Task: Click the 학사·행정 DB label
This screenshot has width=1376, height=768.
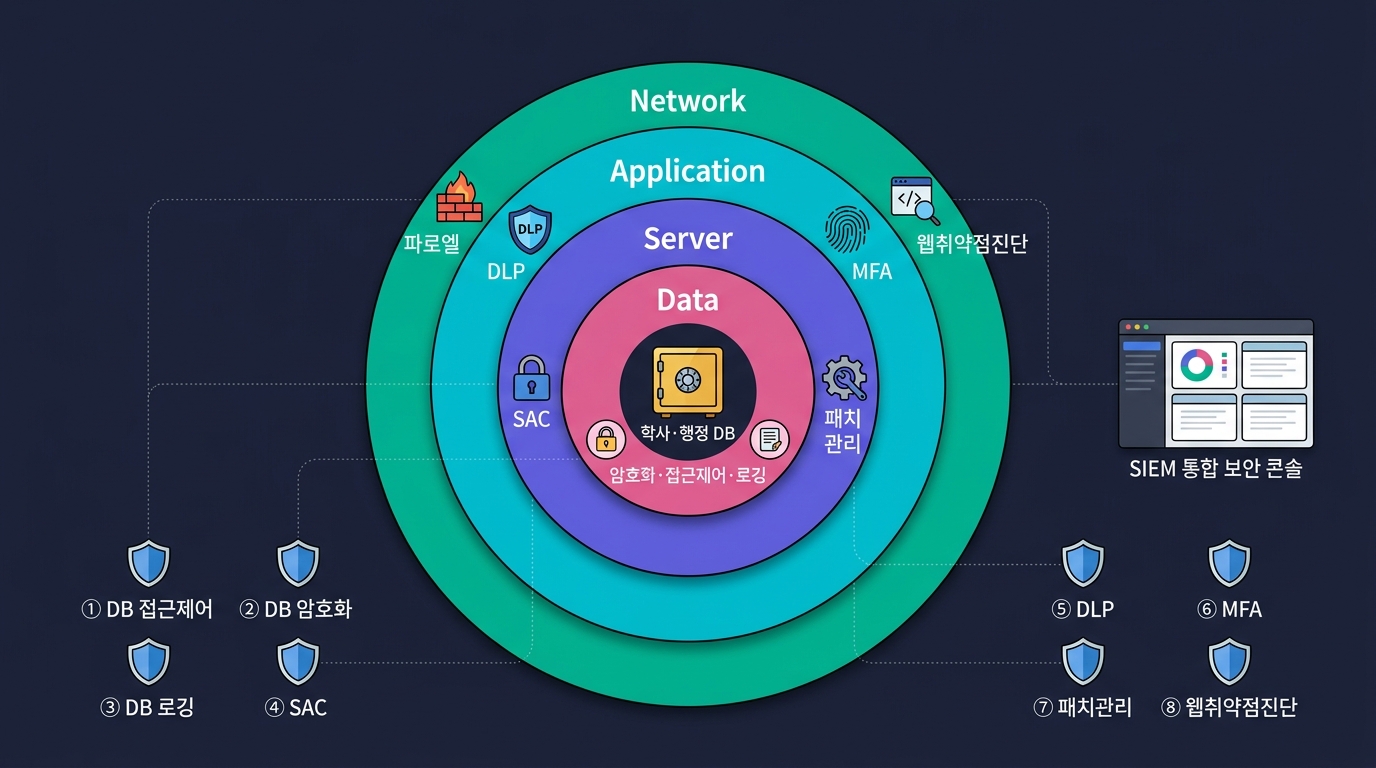Action: [x=688, y=434]
